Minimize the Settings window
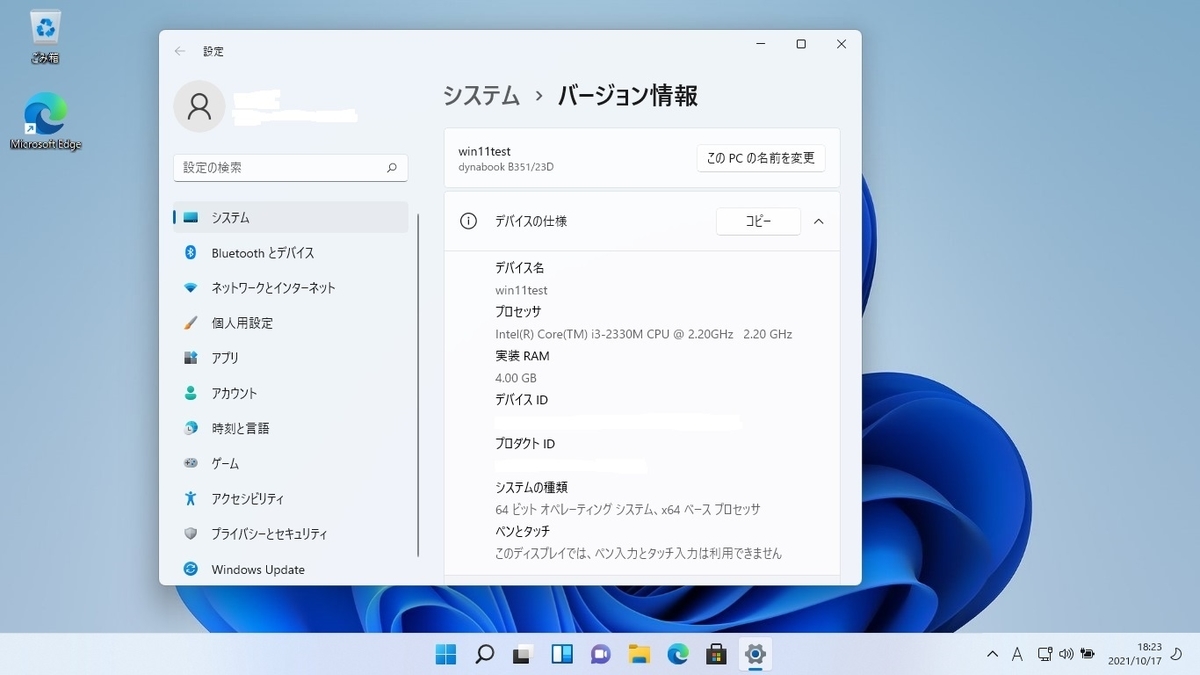The height and width of the screenshot is (675, 1200). [x=761, y=44]
